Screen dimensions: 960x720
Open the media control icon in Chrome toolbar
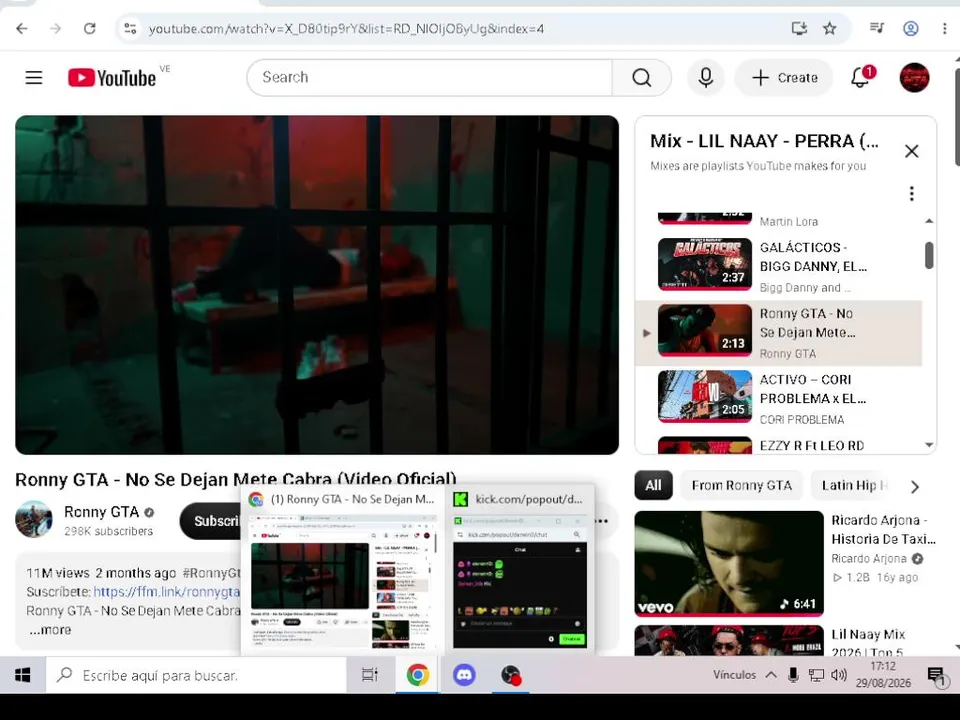tap(877, 28)
